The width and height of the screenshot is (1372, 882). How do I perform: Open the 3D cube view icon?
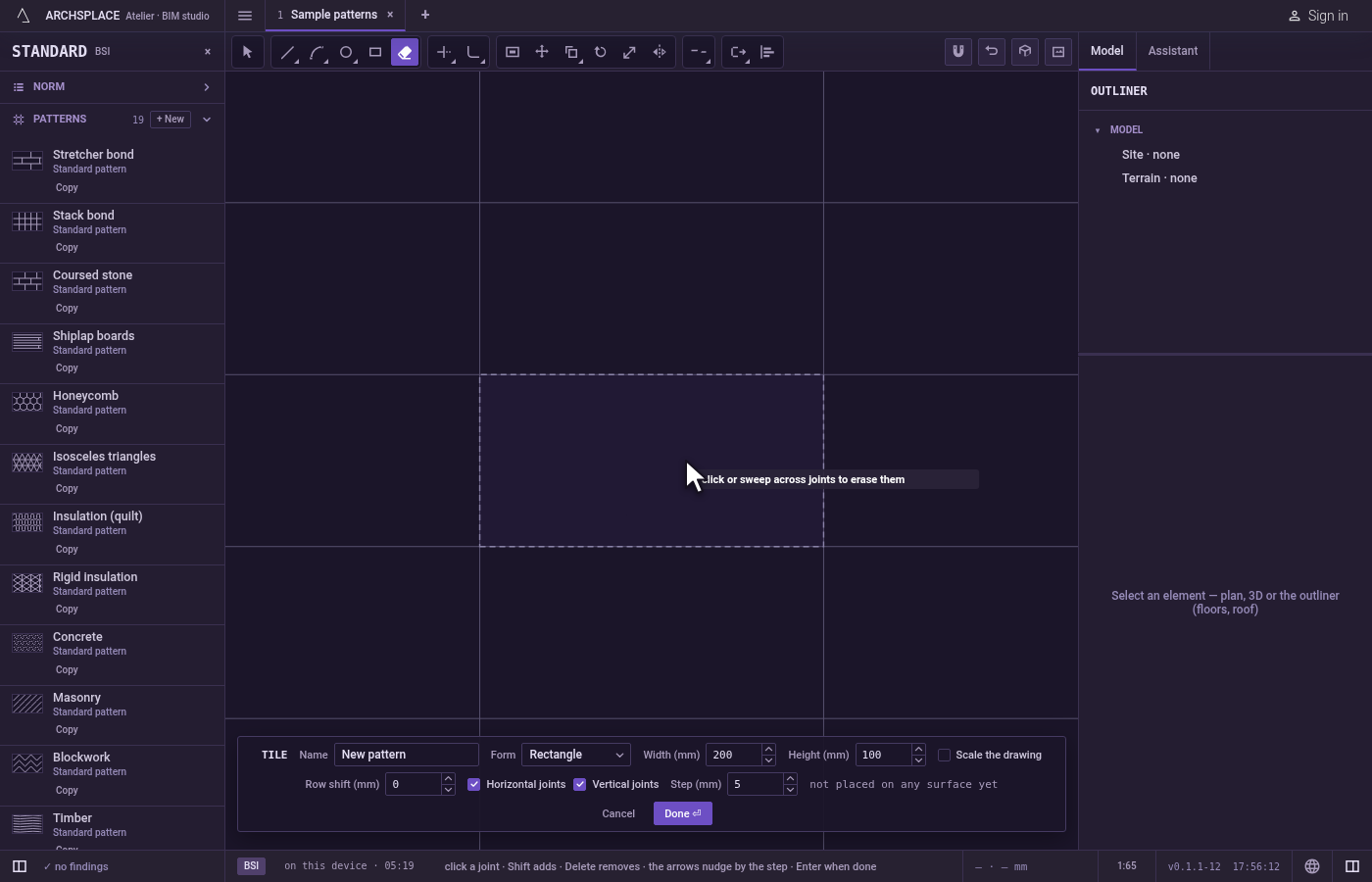(x=1025, y=52)
